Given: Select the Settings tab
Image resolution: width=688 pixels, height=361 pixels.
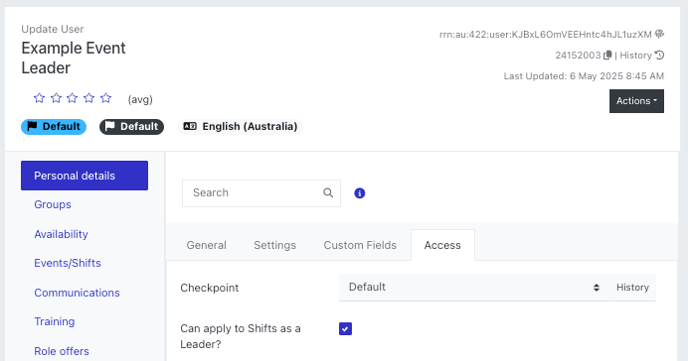Looking at the screenshot, I should click(x=275, y=245).
